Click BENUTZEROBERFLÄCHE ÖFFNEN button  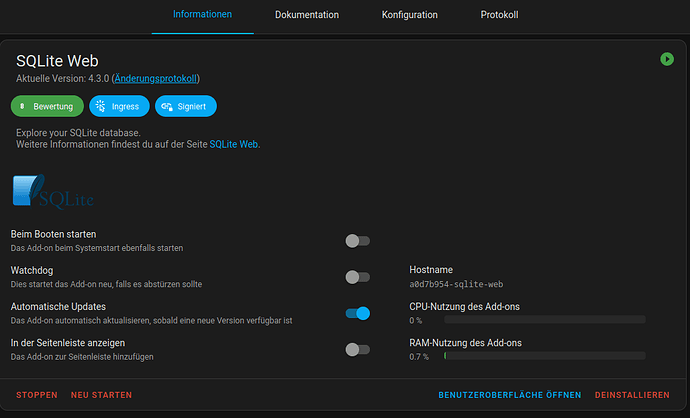(510, 395)
